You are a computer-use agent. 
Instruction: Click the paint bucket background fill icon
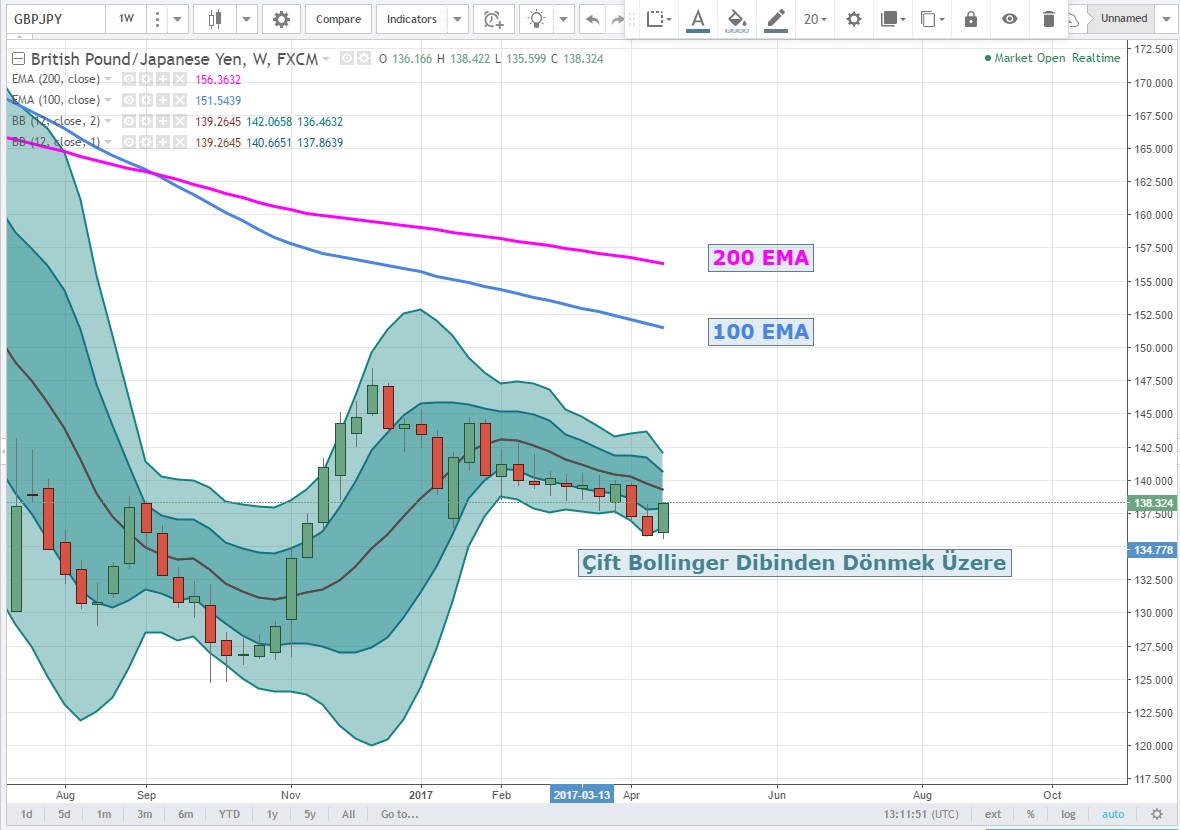[736, 19]
